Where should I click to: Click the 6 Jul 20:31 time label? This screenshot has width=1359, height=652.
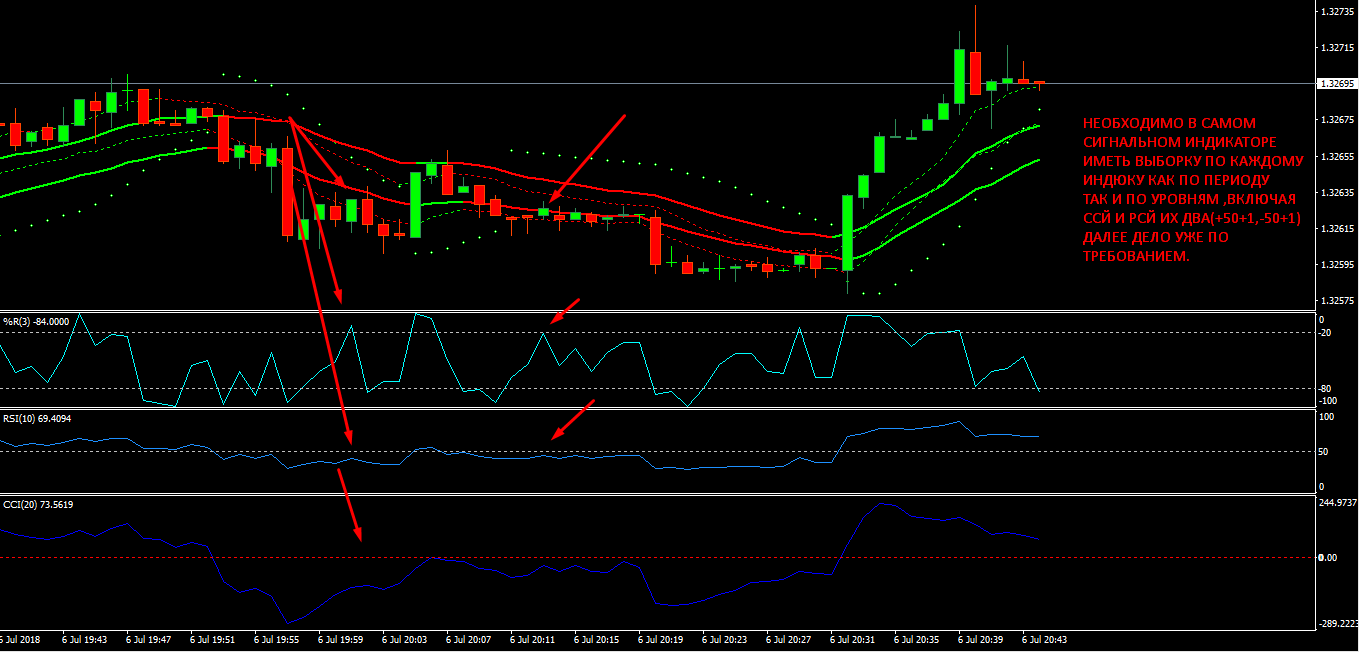coord(852,639)
